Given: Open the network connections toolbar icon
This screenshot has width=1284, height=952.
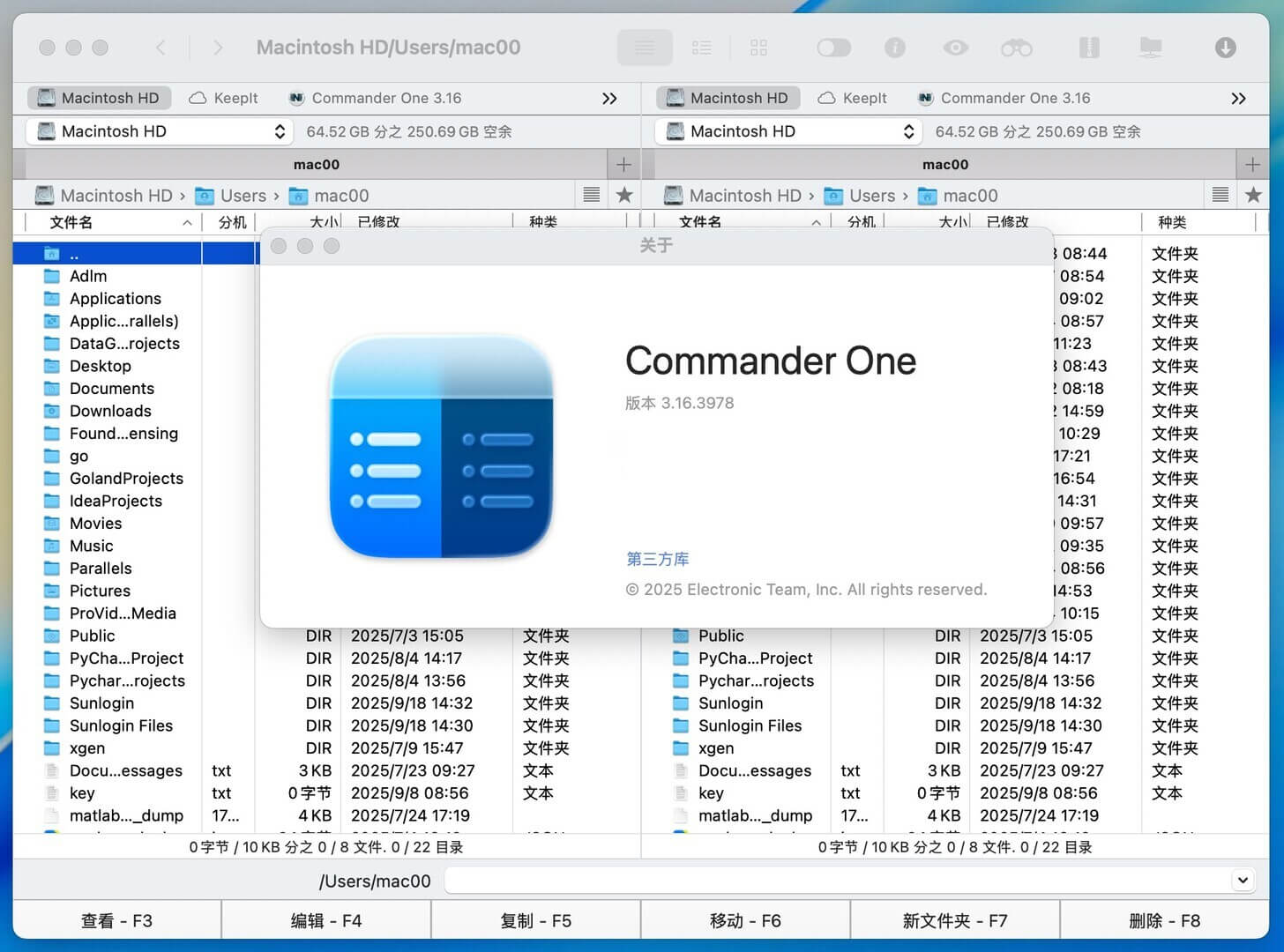Looking at the screenshot, I should 1150,48.
